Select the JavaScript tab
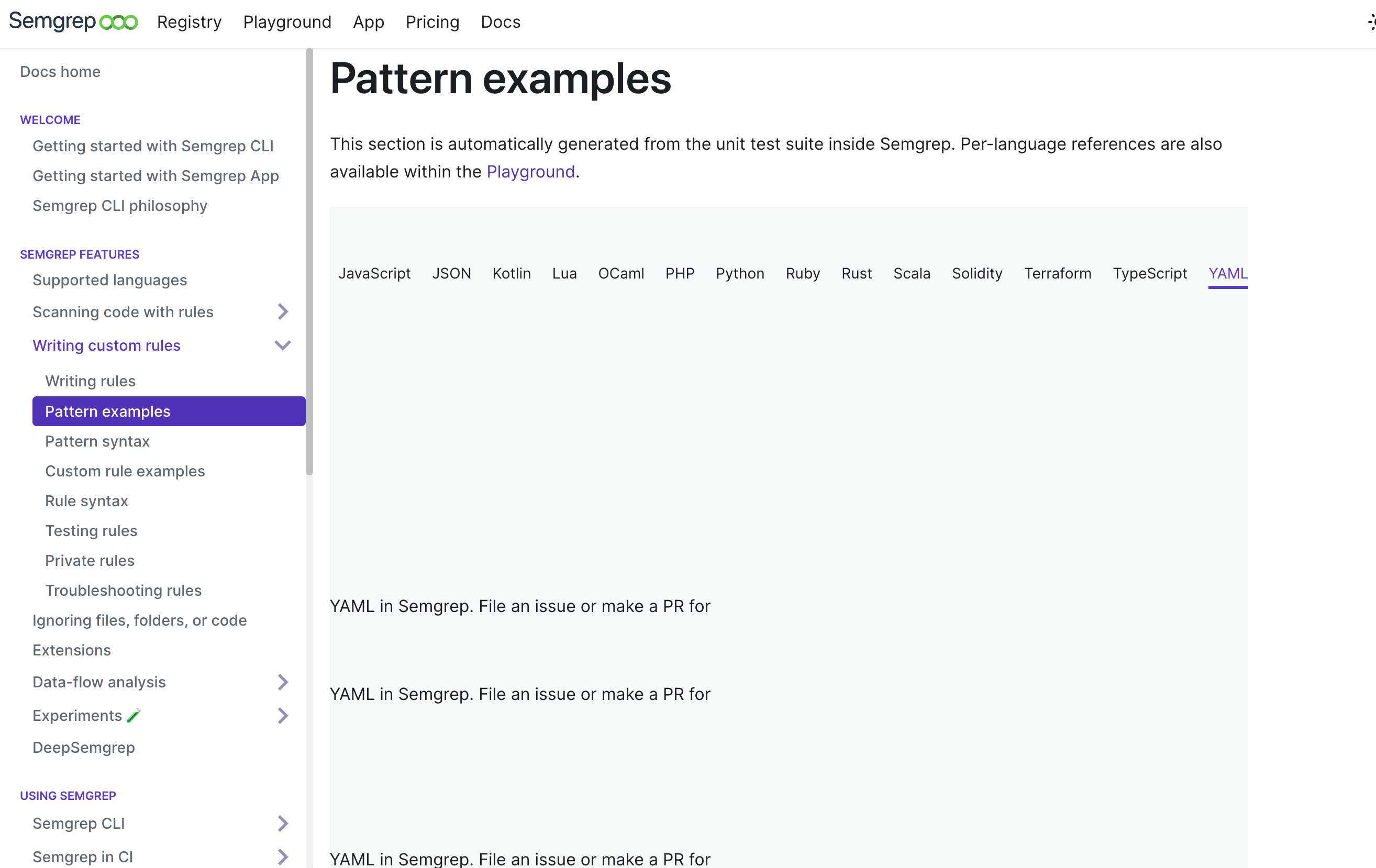This screenshot has height=868, width=1376. tap(375, 273)
